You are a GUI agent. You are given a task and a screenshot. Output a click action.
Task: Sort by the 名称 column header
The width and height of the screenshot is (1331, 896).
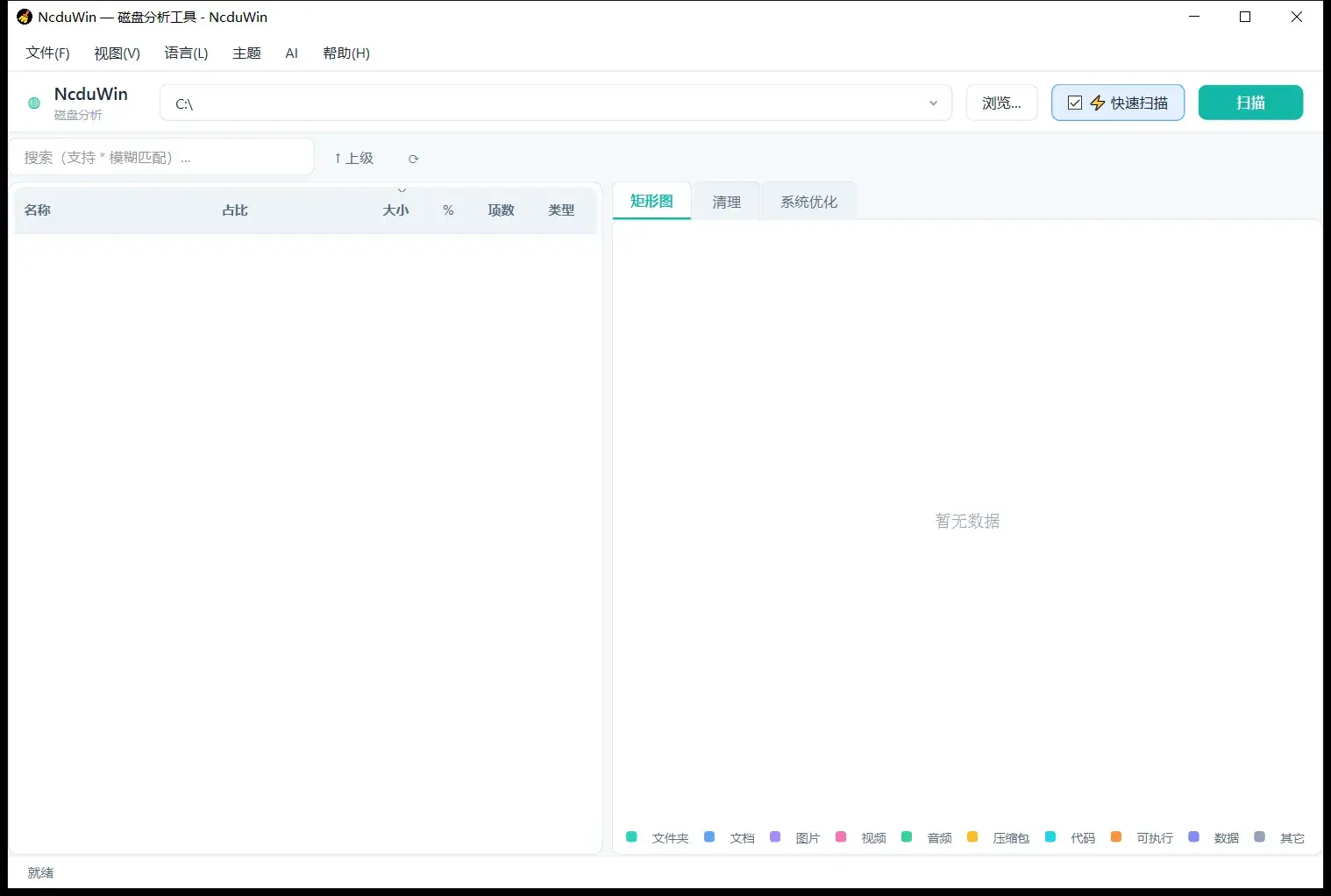click(x=38, y=210)
